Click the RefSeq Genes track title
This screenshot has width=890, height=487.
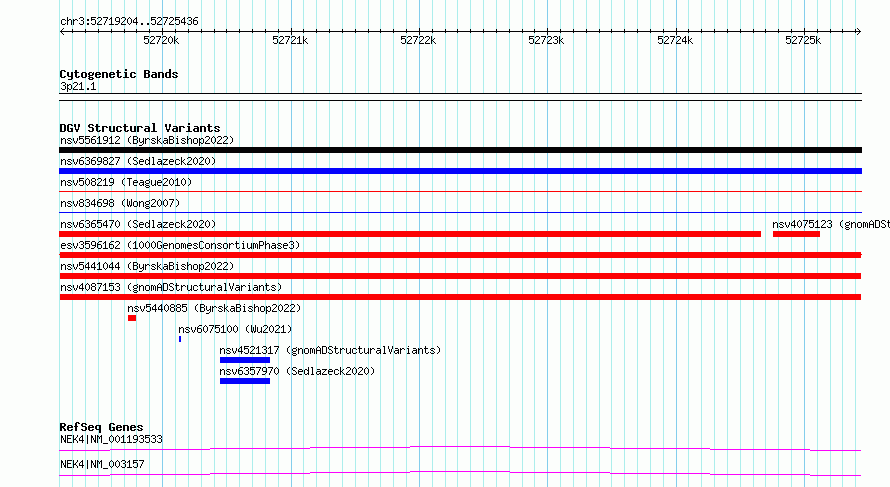coord(101,427)
